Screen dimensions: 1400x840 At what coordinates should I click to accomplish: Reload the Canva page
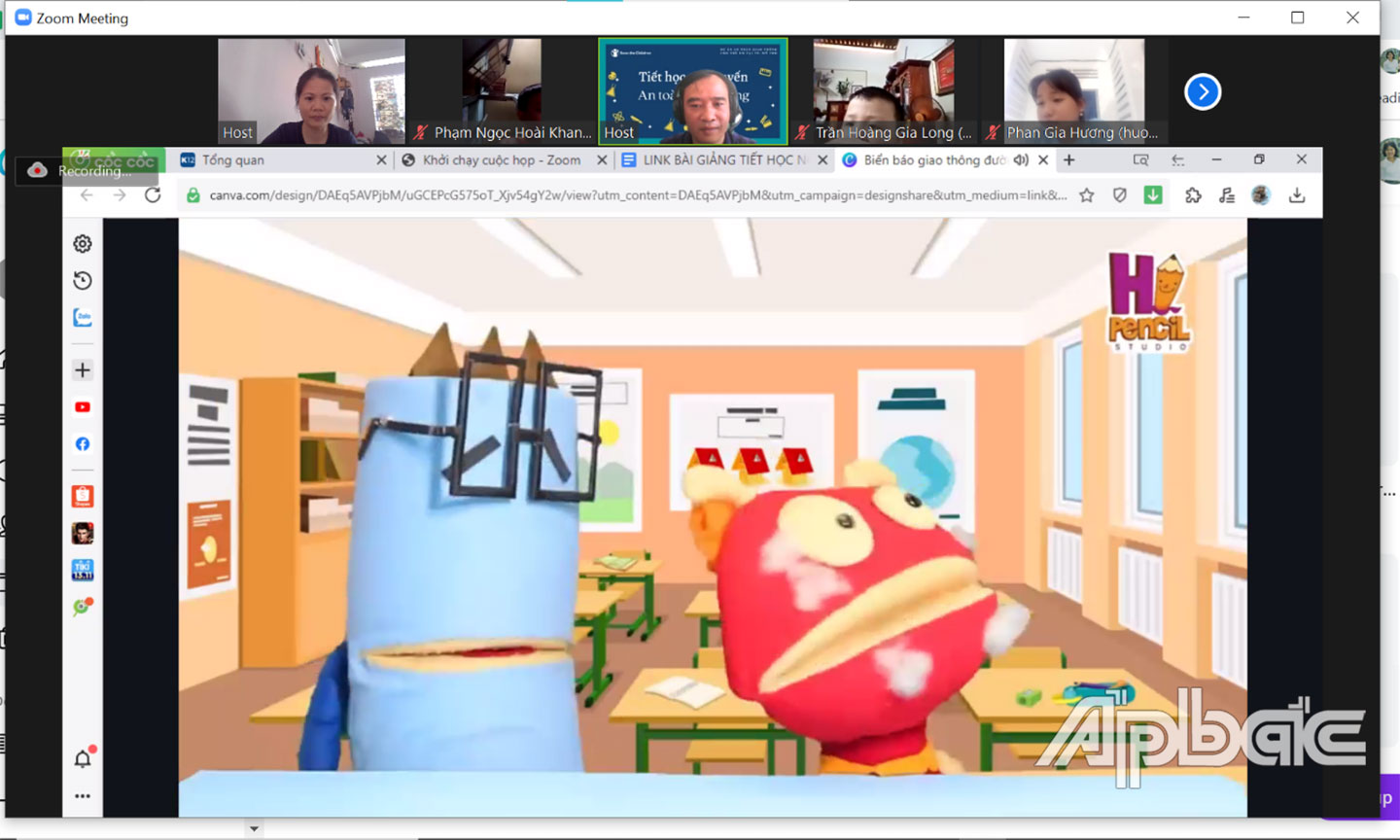pos(153,195)
